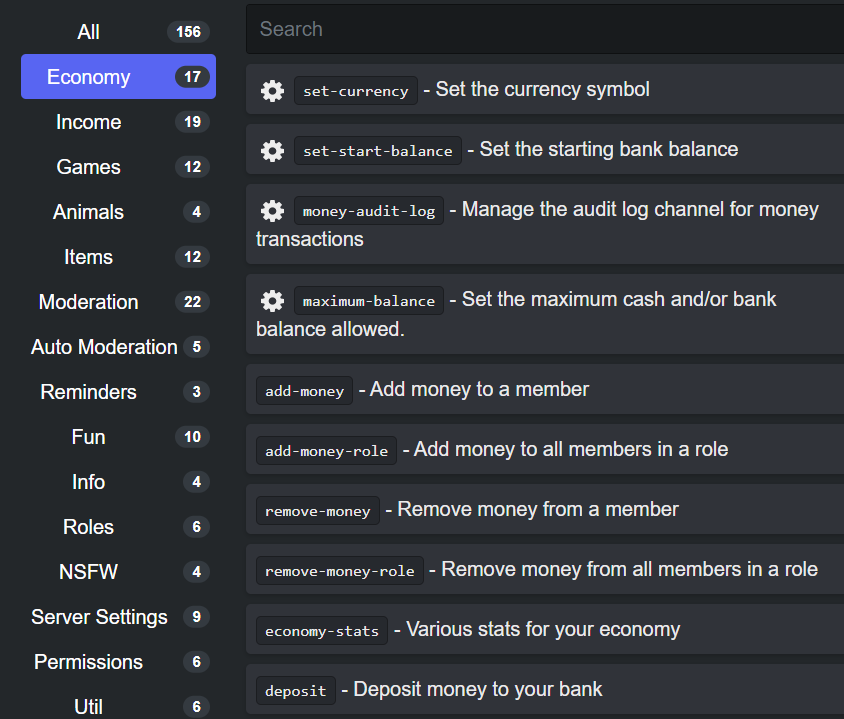Image resolution: width=844 pixels, height=719 pixels.
Task: Open the Permissions category
Action: [x=118, y=662]
